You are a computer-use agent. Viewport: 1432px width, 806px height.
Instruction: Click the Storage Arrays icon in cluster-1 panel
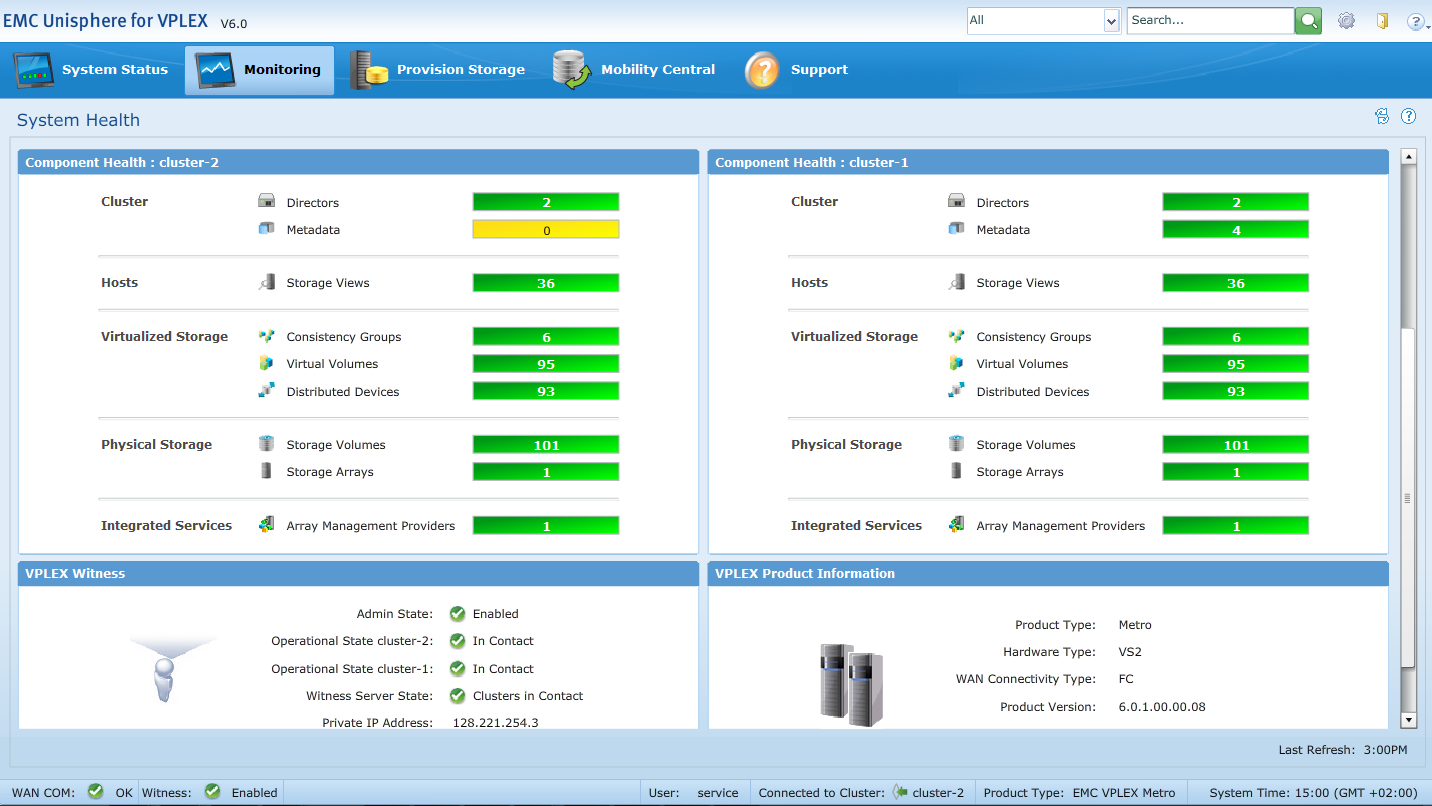coord(957,470)
